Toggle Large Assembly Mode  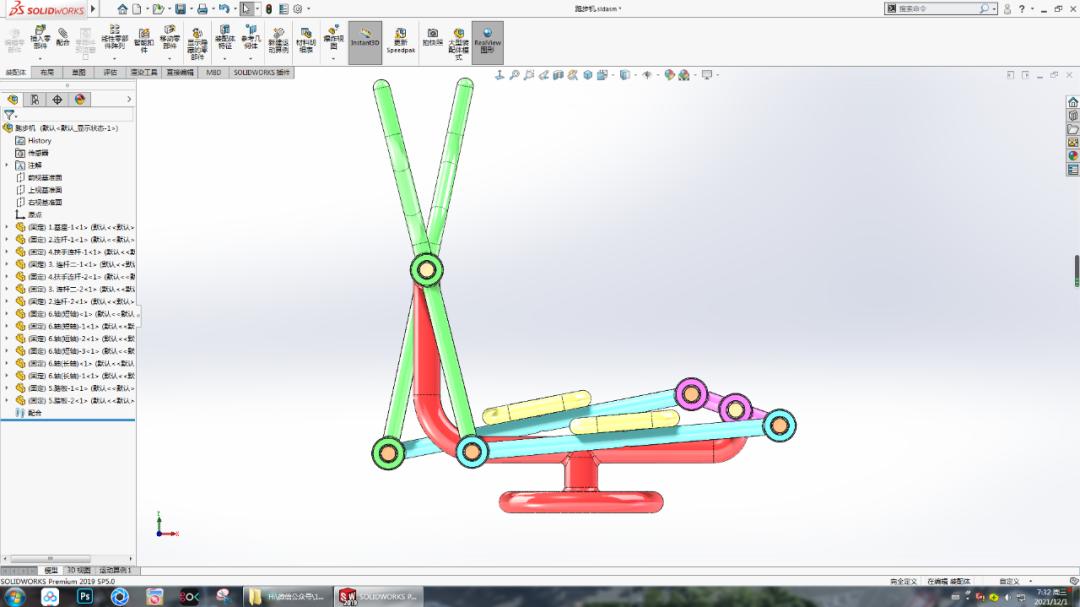(457, 42)
